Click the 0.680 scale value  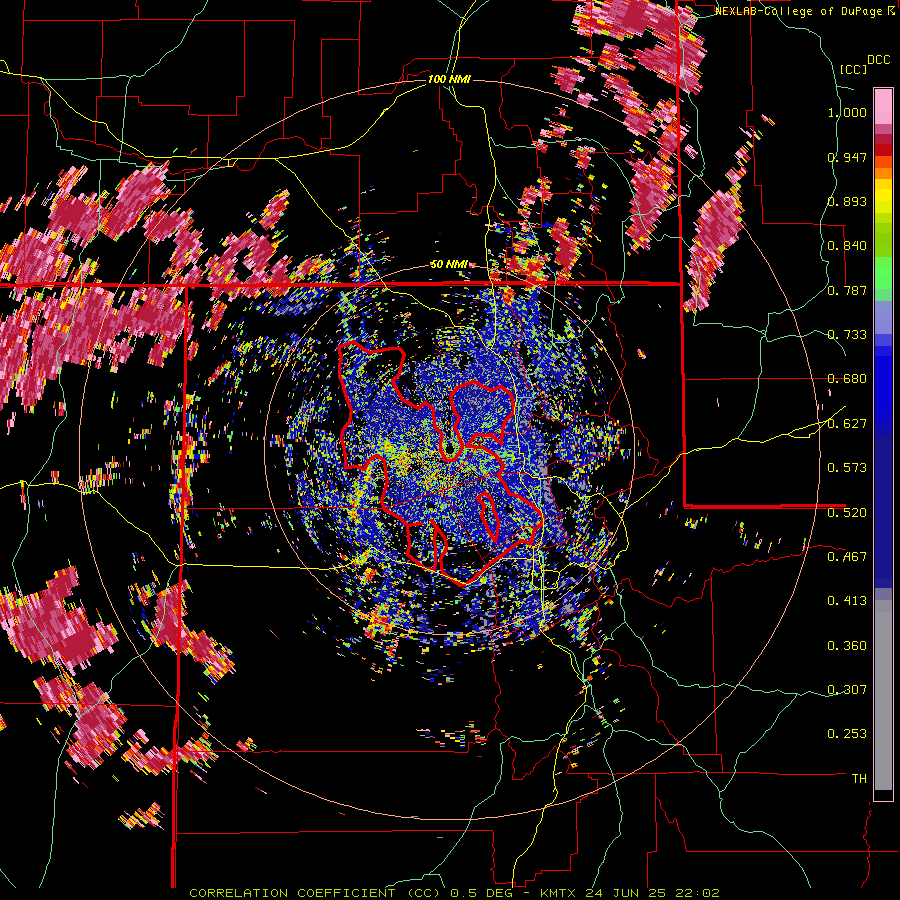click(x=847, y=379)
